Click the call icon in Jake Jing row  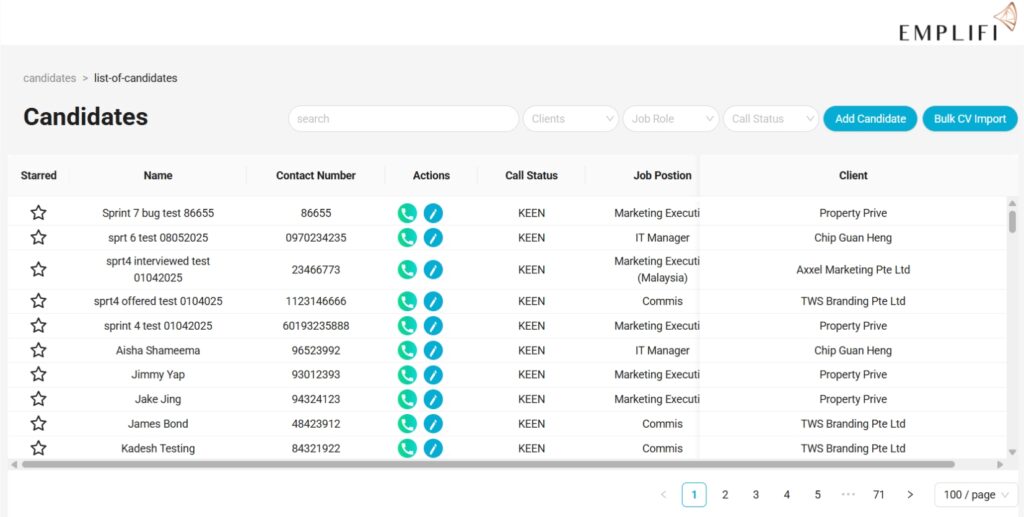pos(407,399)
